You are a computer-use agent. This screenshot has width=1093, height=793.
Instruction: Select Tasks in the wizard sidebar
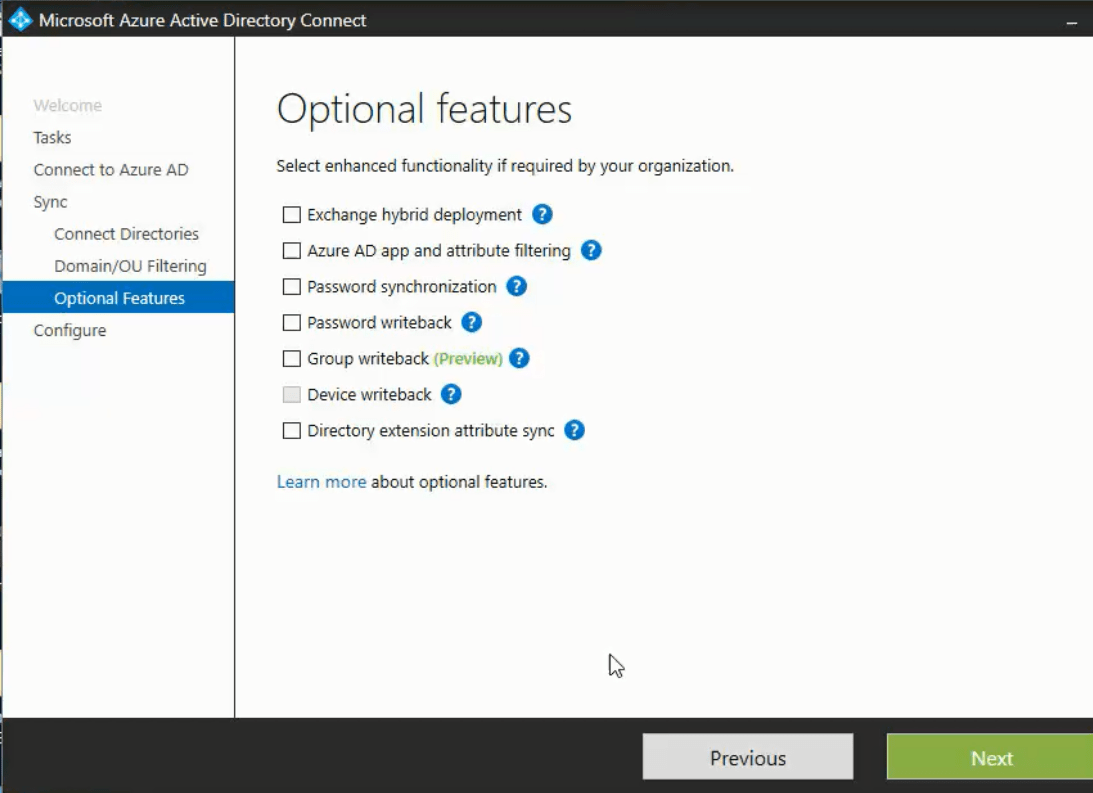[52, 137]
